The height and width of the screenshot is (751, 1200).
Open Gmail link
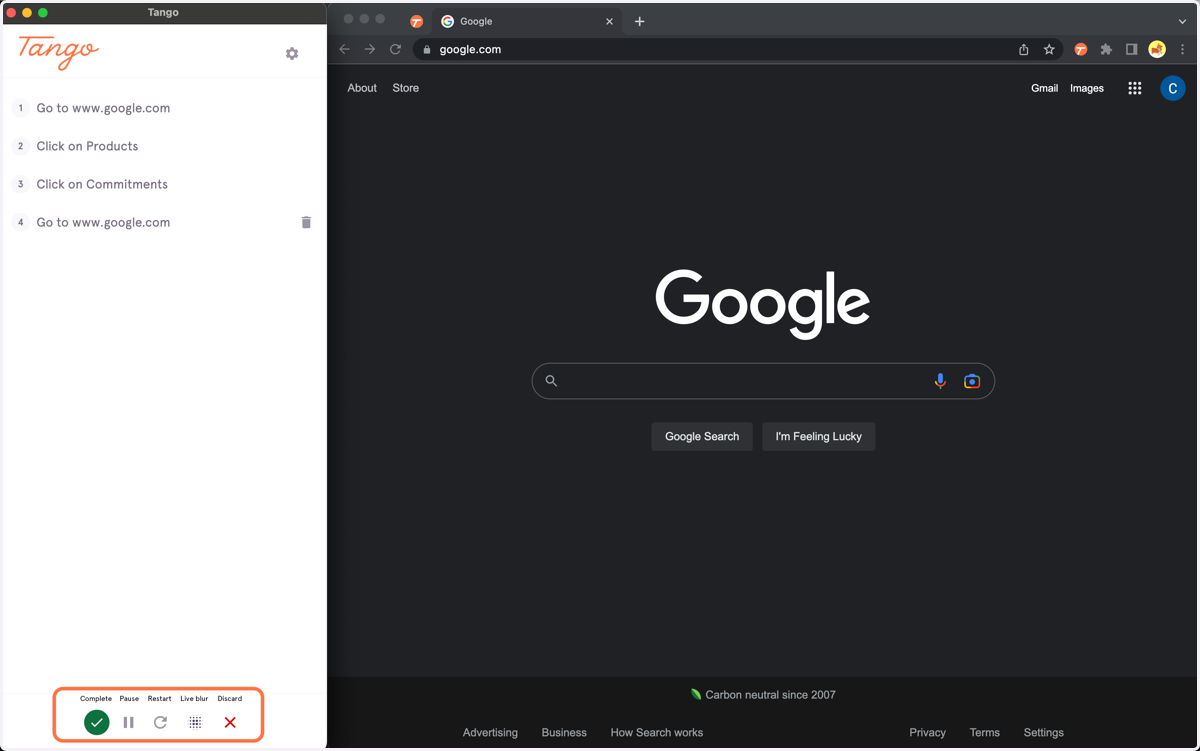tap(1044, 88)
